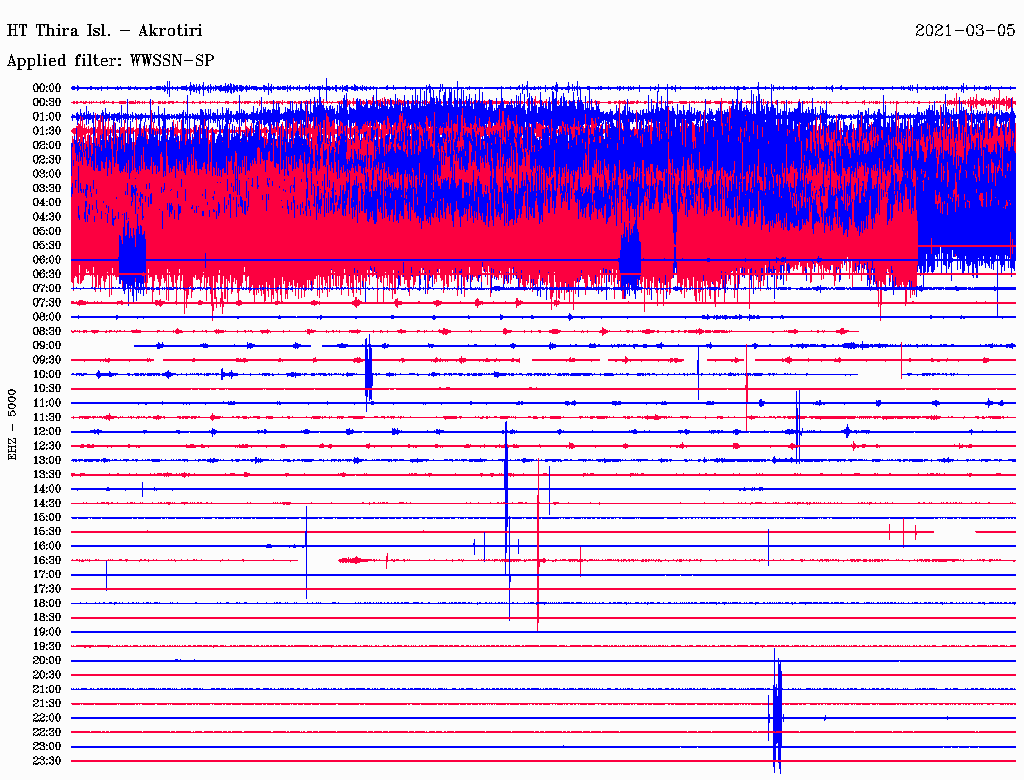Click the 'Applied filter: WWSSN-SP' text
The image size is (1024, 780).
click(x=110, y=61)
